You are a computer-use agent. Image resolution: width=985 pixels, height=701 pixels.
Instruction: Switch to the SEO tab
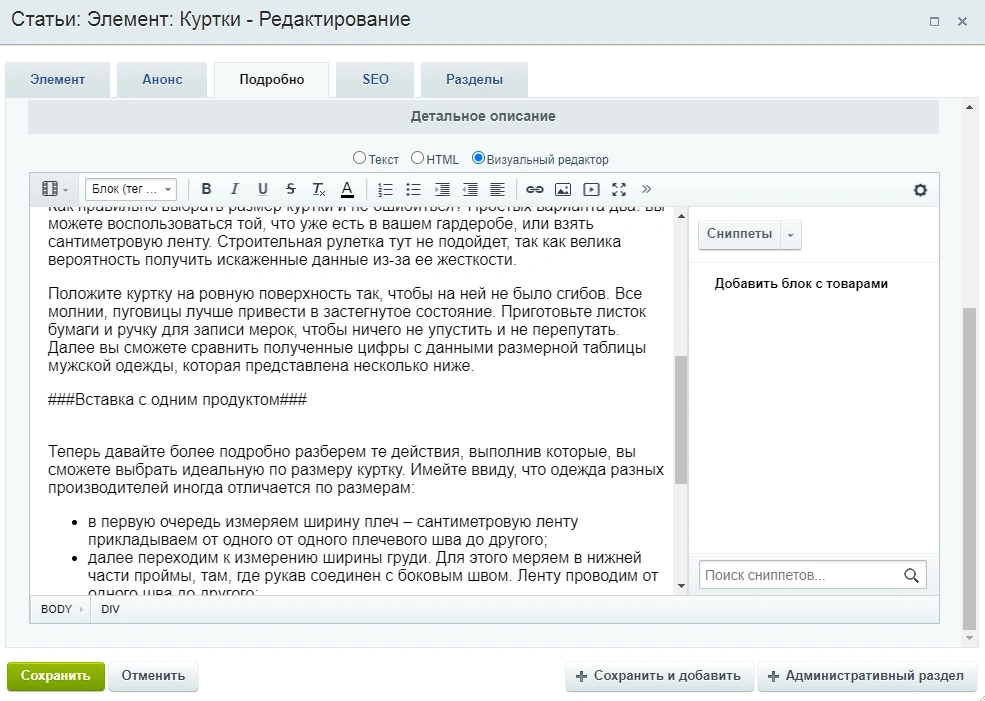375,80
